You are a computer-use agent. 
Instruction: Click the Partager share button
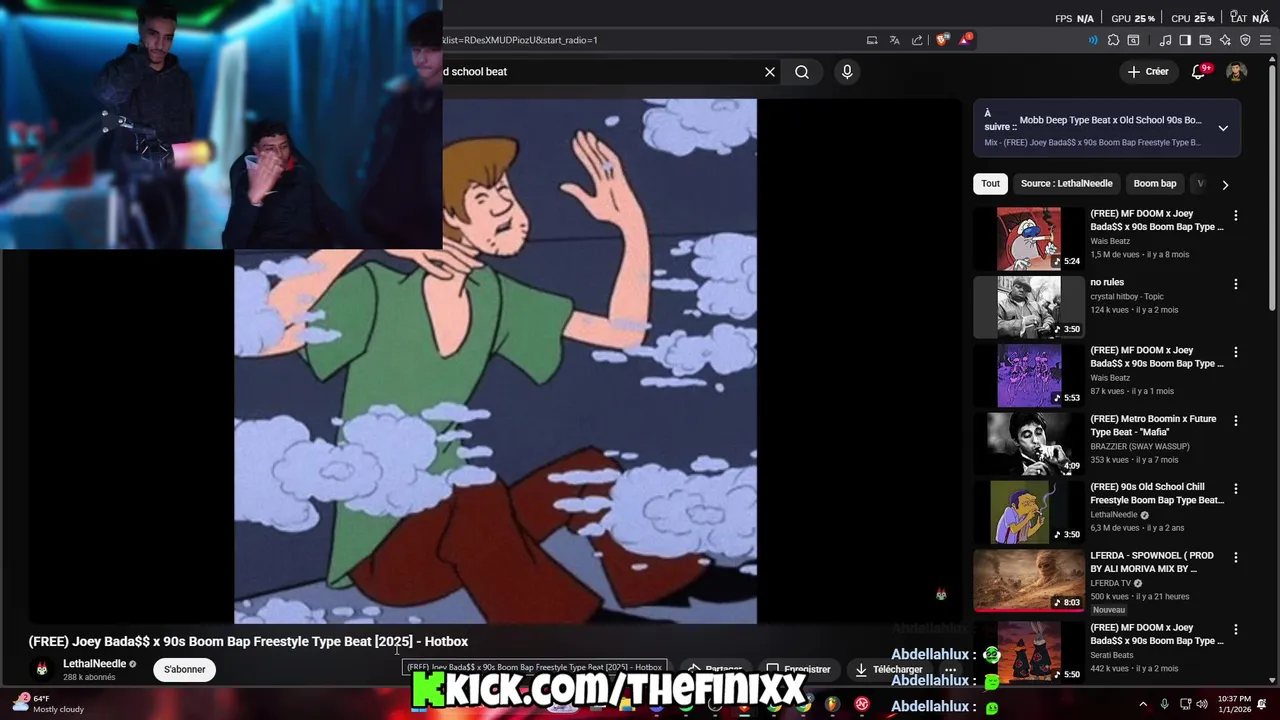(x=714, y=669)
